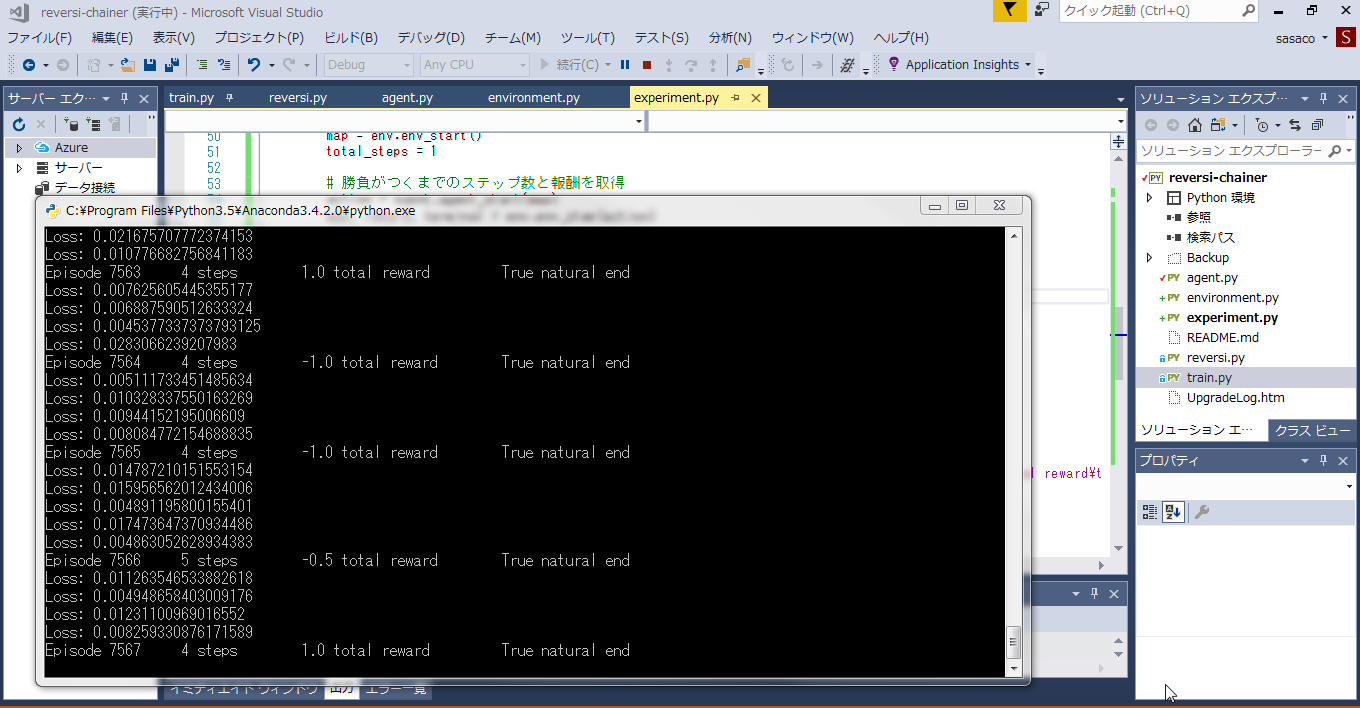Select the 検索パス node

tap(1210, 238)
